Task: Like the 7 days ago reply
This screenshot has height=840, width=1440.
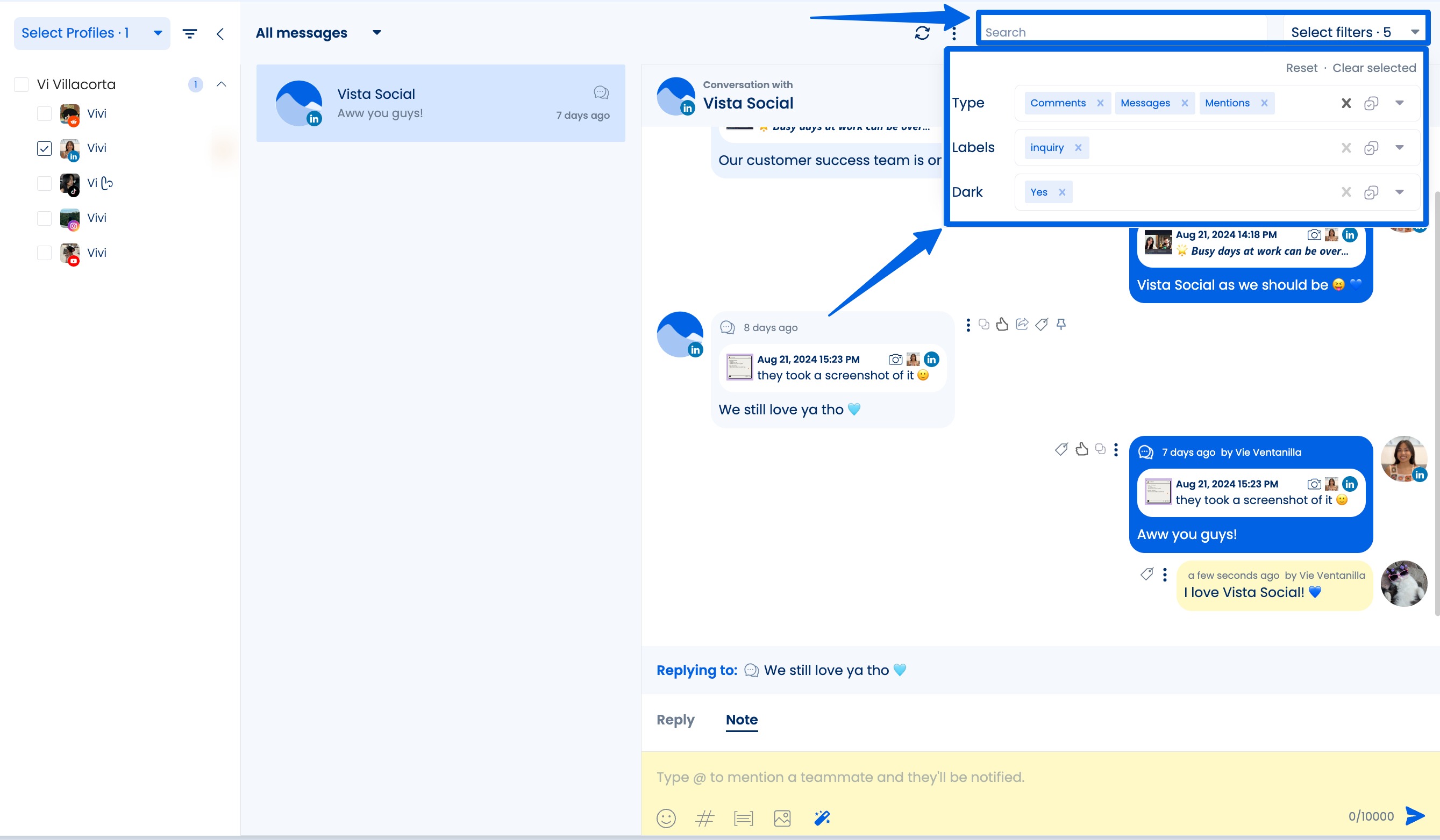Action: (1082, 449)
